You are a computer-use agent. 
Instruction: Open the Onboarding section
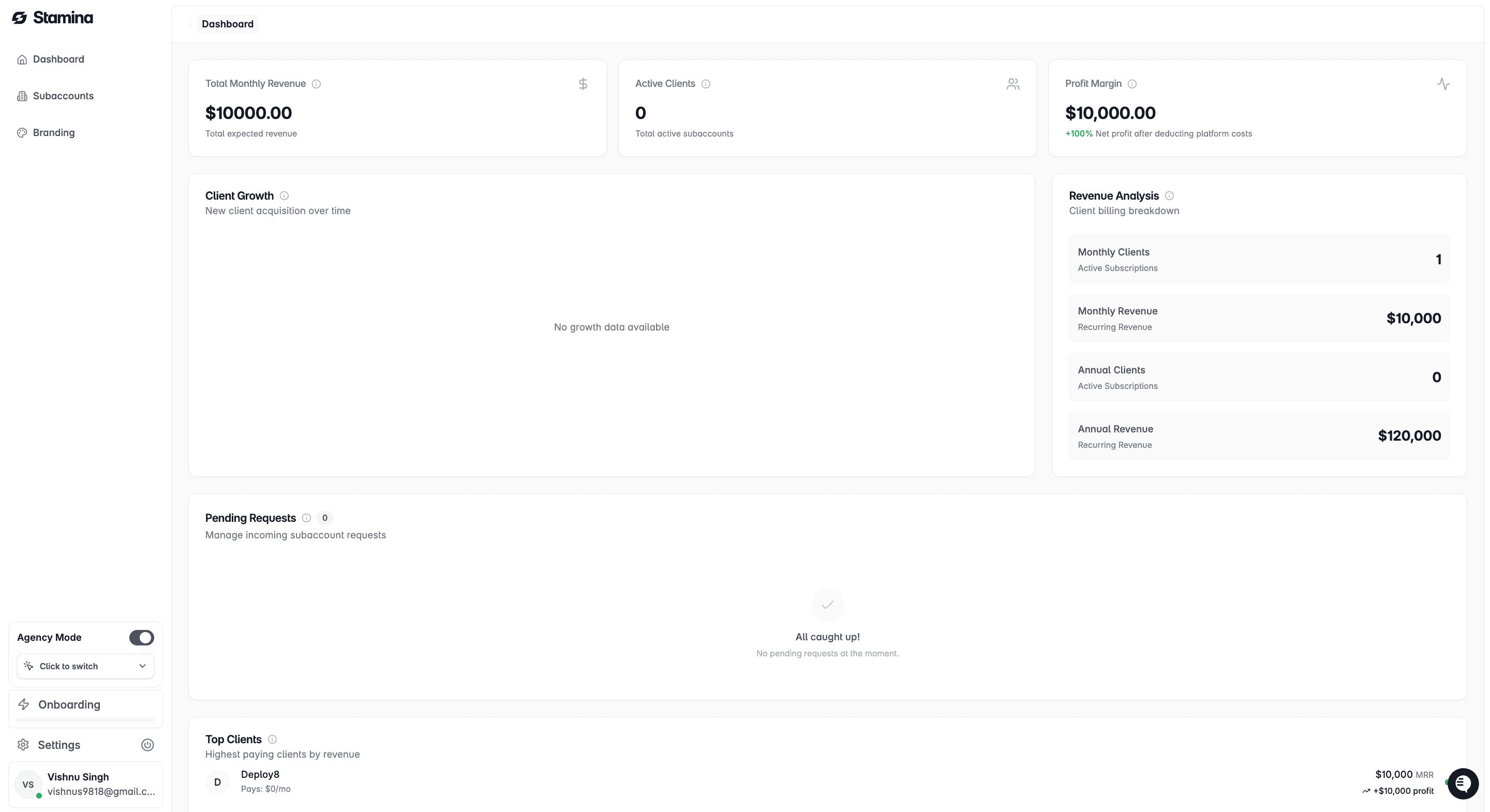click(69, 704)
